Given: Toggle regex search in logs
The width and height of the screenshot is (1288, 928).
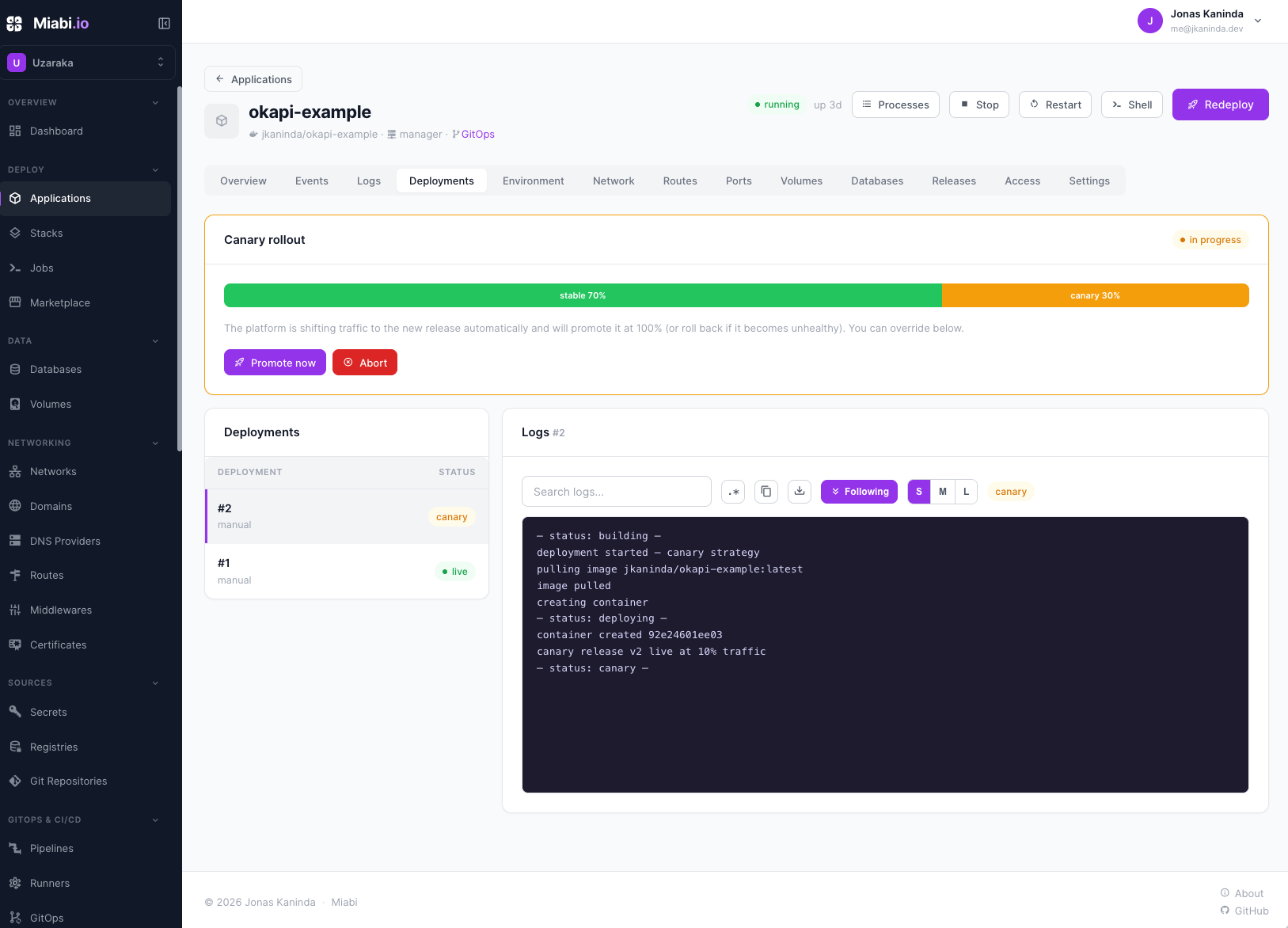Looking at the screenshot, I should [x=733, y=492].
